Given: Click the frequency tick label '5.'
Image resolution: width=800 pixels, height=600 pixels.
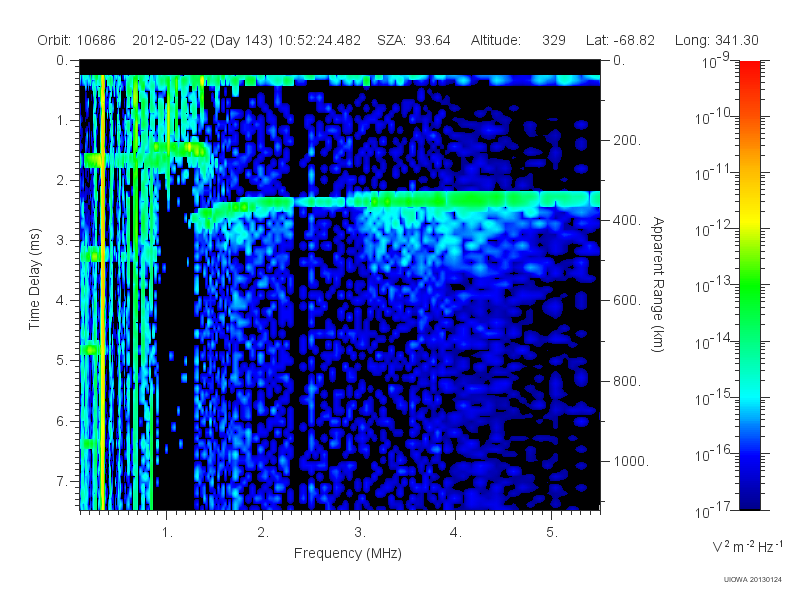Looking at the screenshot, I should click(x=552, y=532).
